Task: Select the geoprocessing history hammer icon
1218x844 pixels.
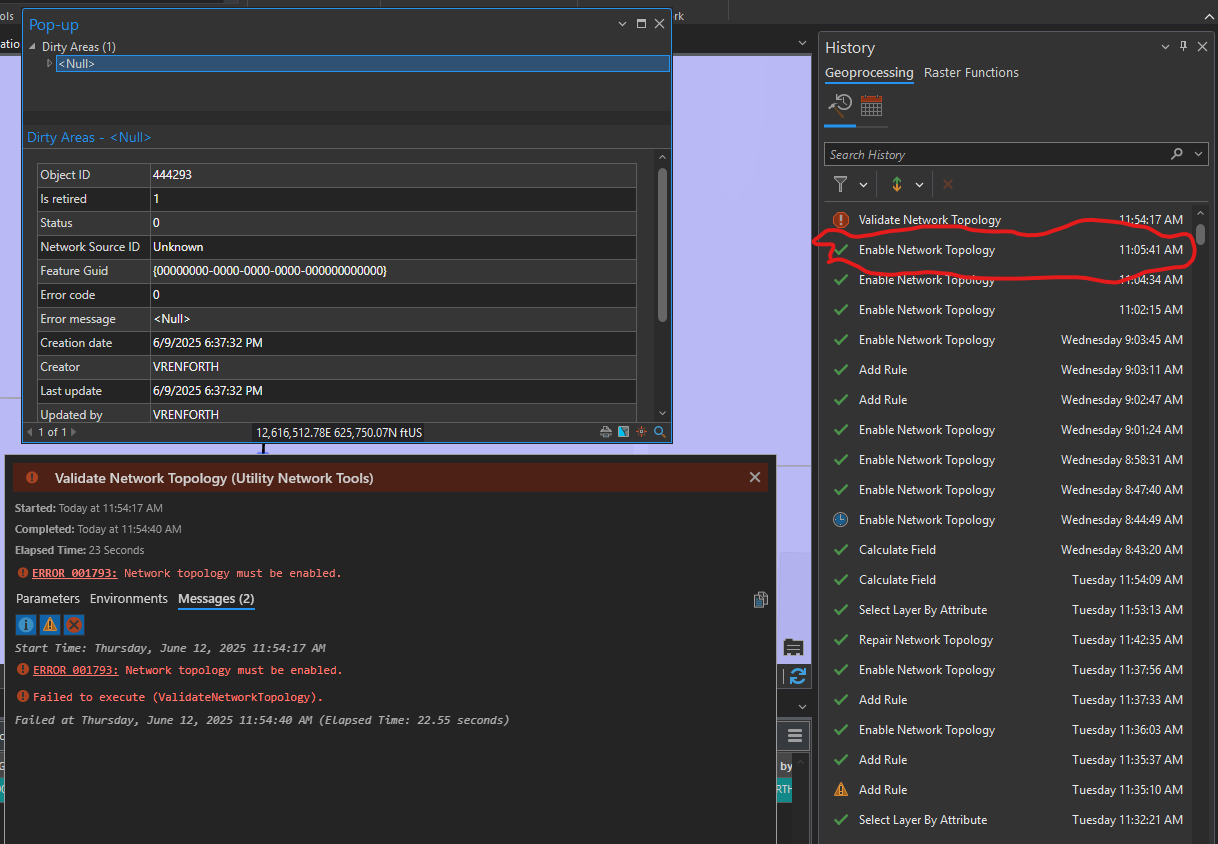Action: pyautogui.click(x=840, y=105)
